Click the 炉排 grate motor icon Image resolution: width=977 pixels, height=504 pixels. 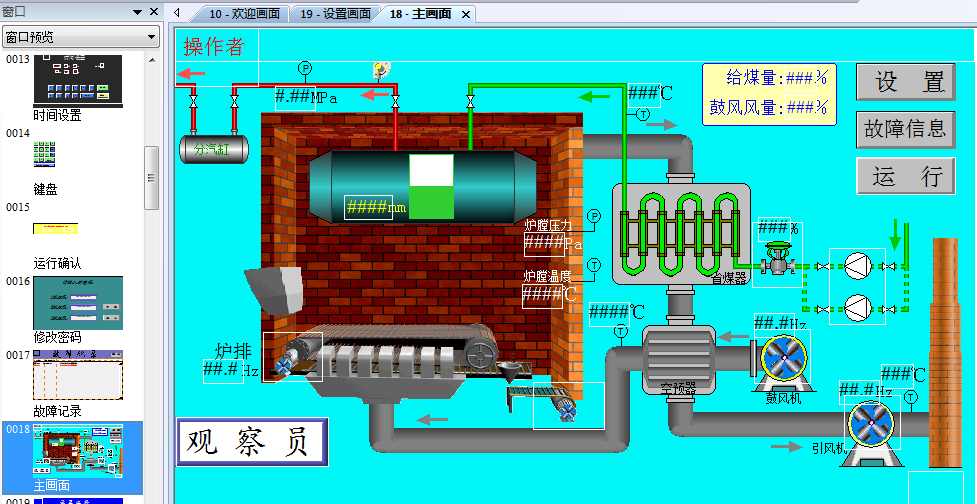(x=292, y=357)
